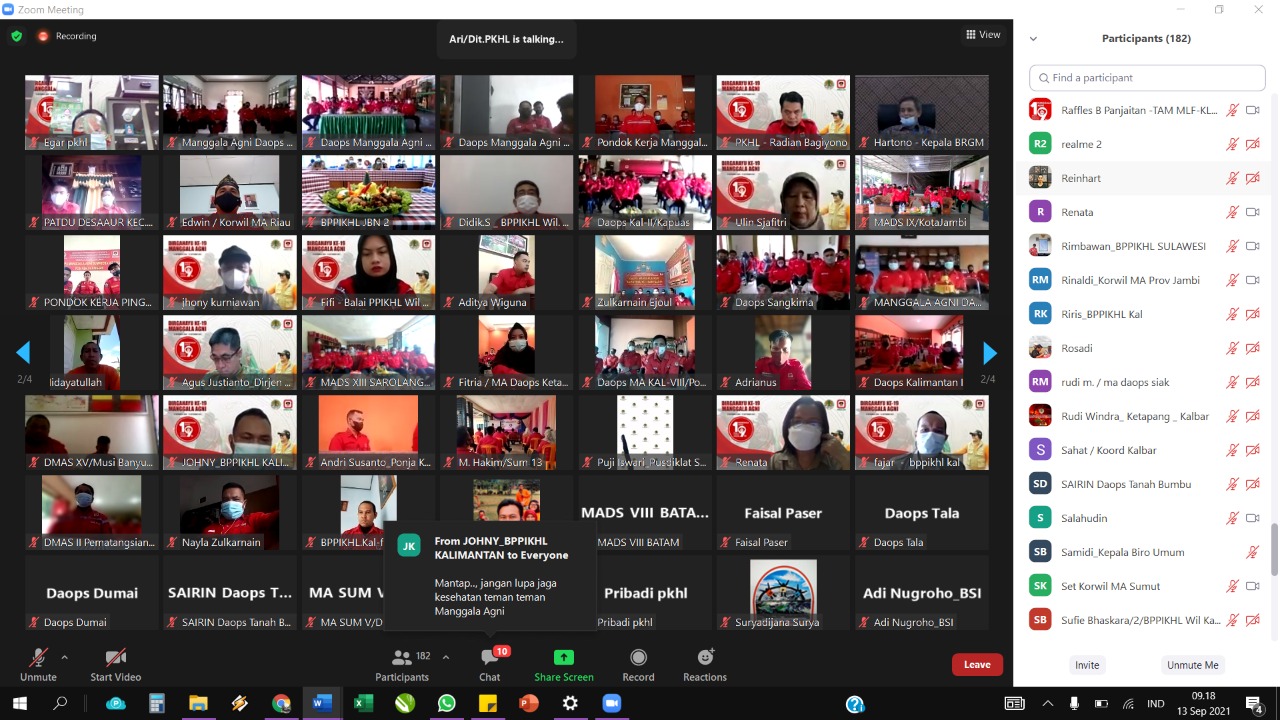Viewport: 1280px width, 720px height.
Task: Go to previous gallery page arrow
Action: (x=23, y=353)
